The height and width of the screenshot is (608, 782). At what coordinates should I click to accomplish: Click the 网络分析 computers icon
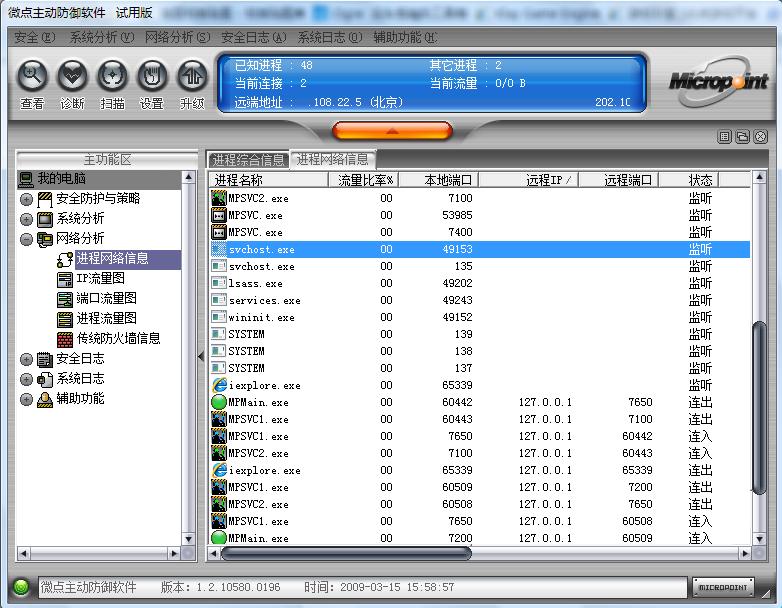[45, 239]
